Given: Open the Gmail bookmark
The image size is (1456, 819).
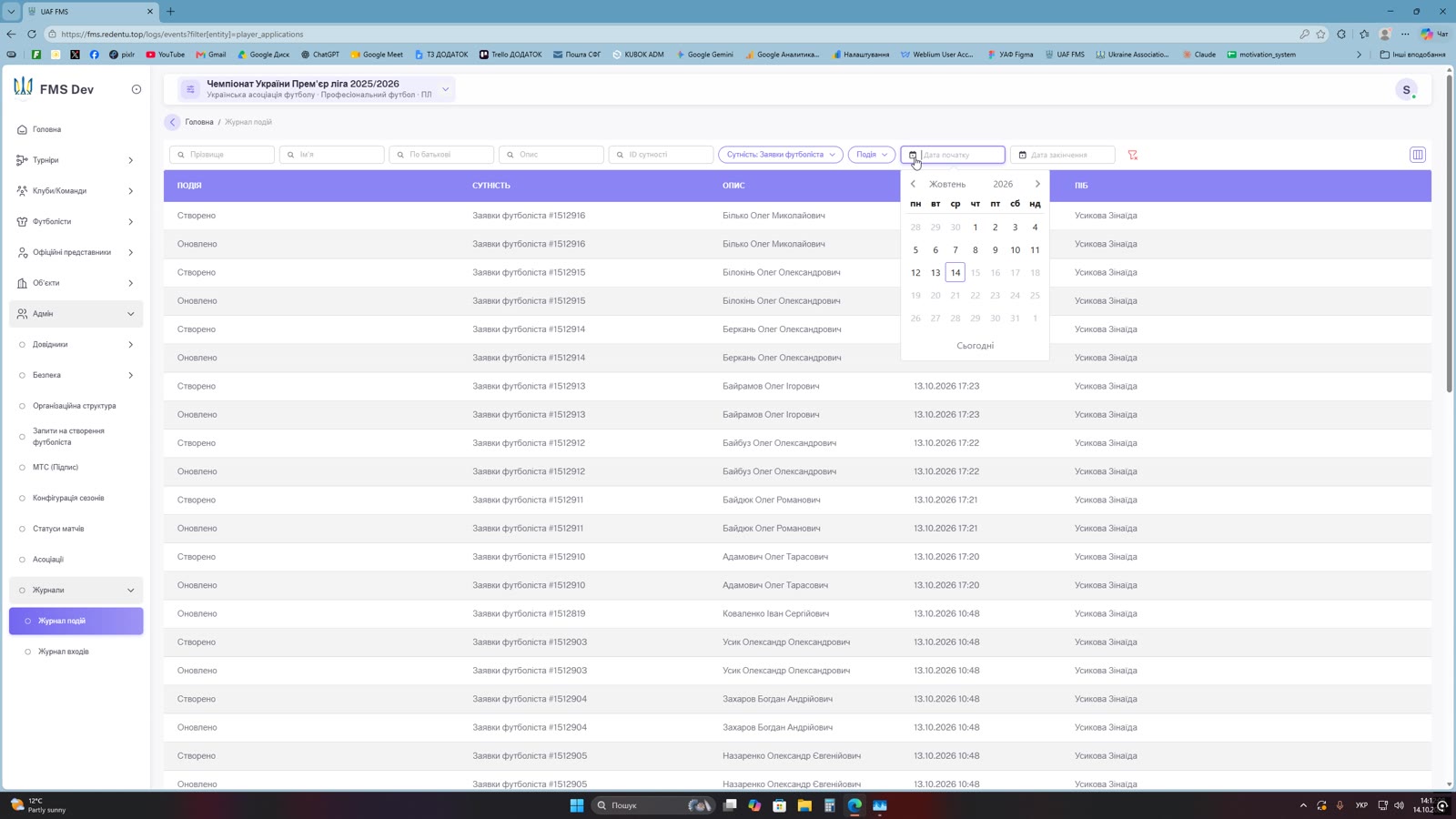Looking at the screenshot, I should point(211,55).
